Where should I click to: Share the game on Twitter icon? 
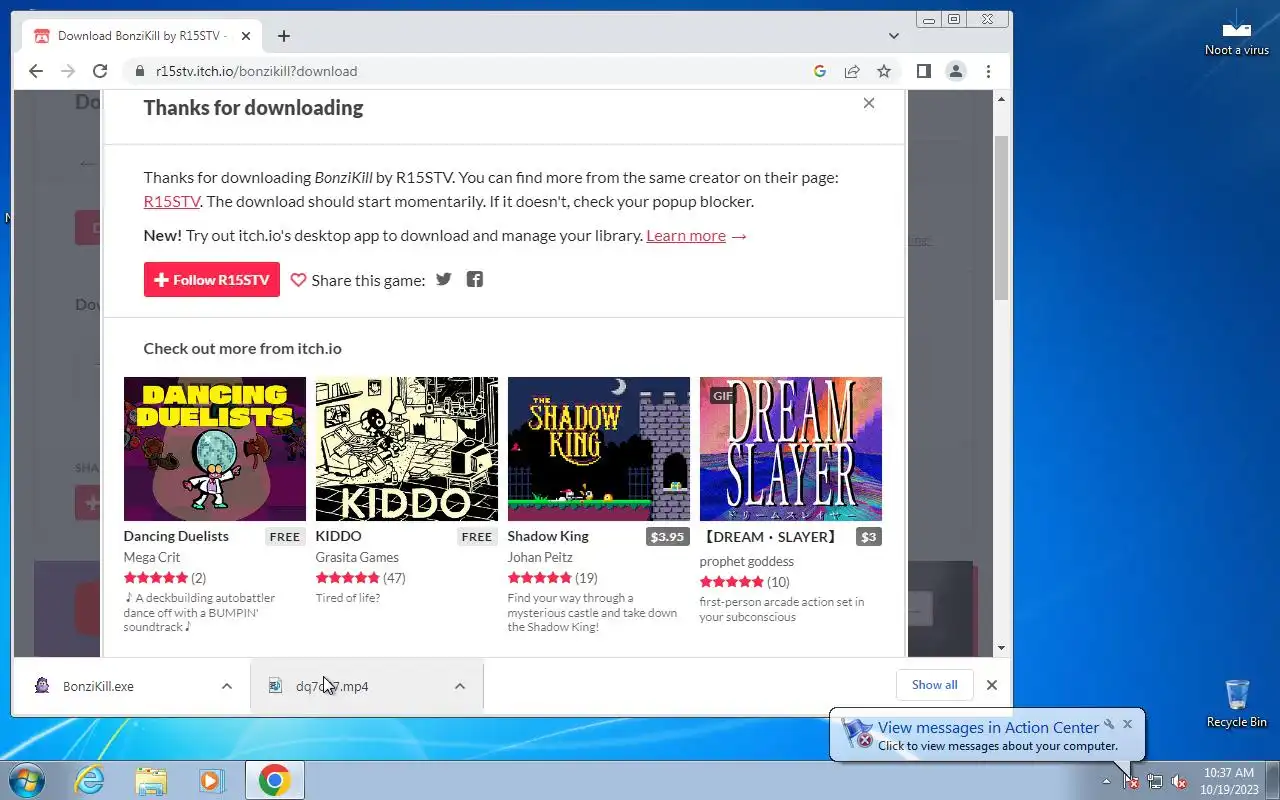click(x=444, y=279)
